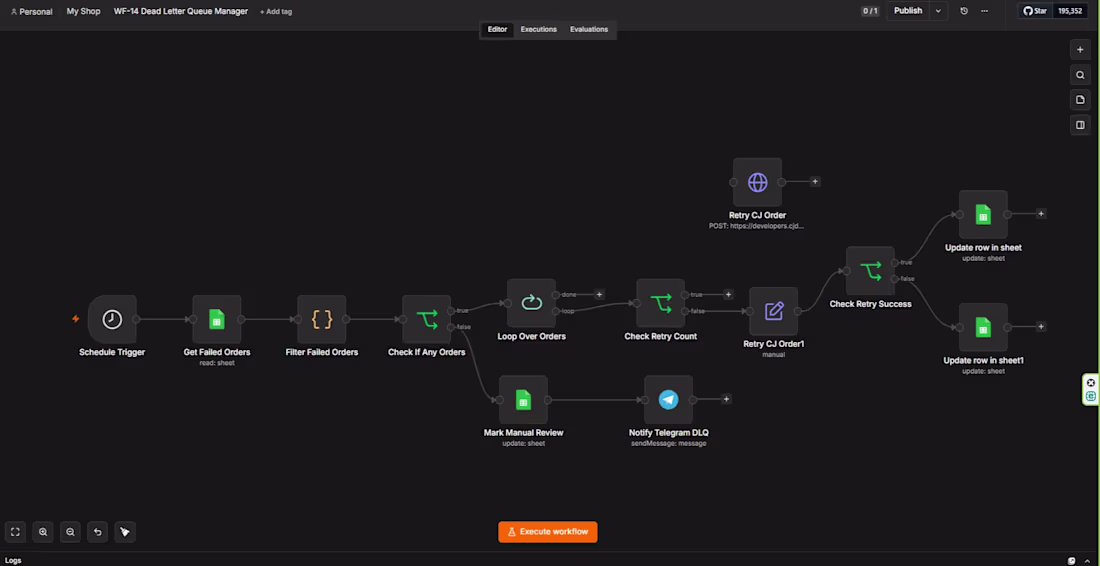This screenshot has width=1100, height=566.
Task: Open node search with magnifier sidebar icon
Action: coord(1080,75)
